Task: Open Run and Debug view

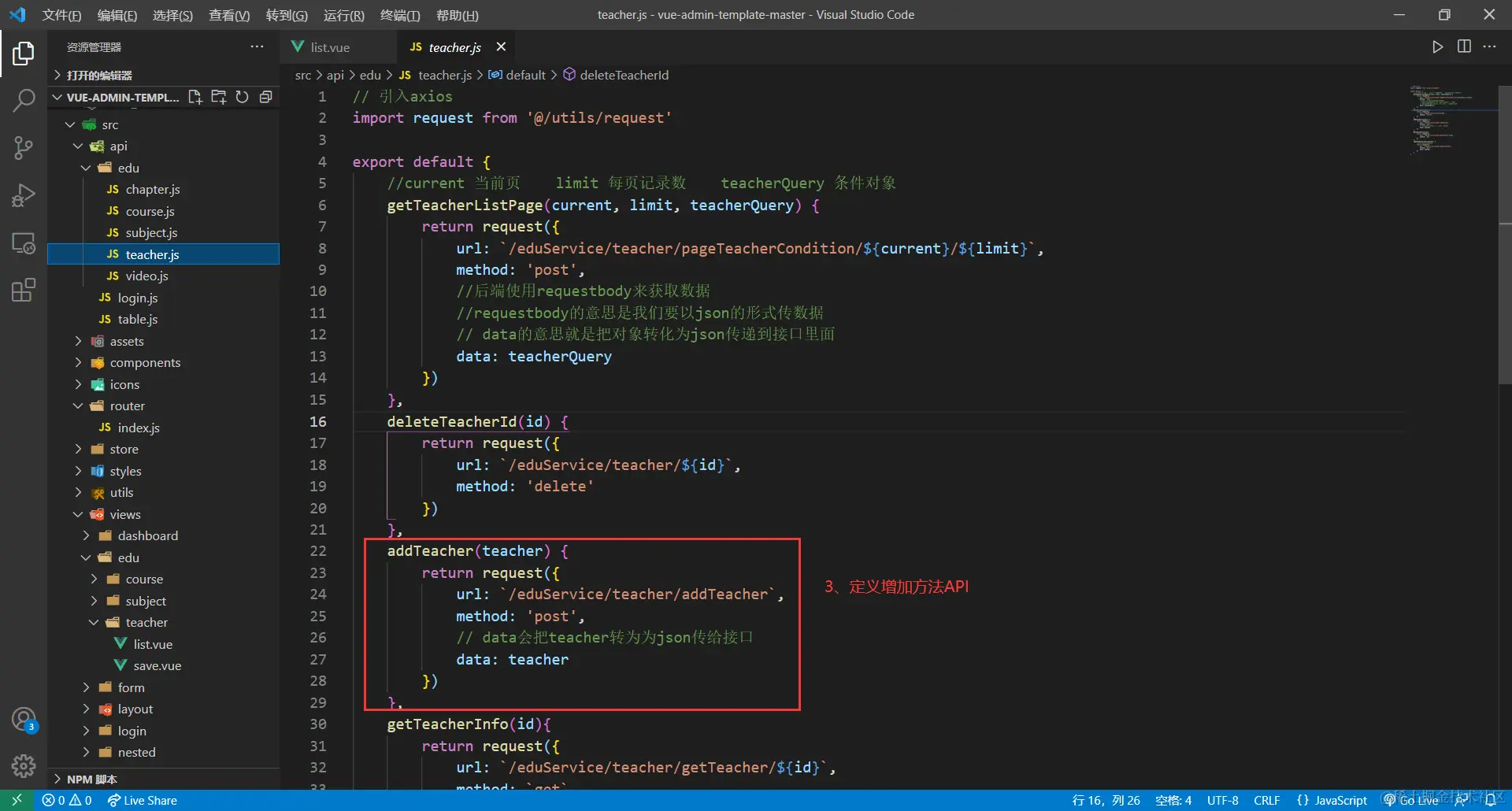Action: (24, 194)
